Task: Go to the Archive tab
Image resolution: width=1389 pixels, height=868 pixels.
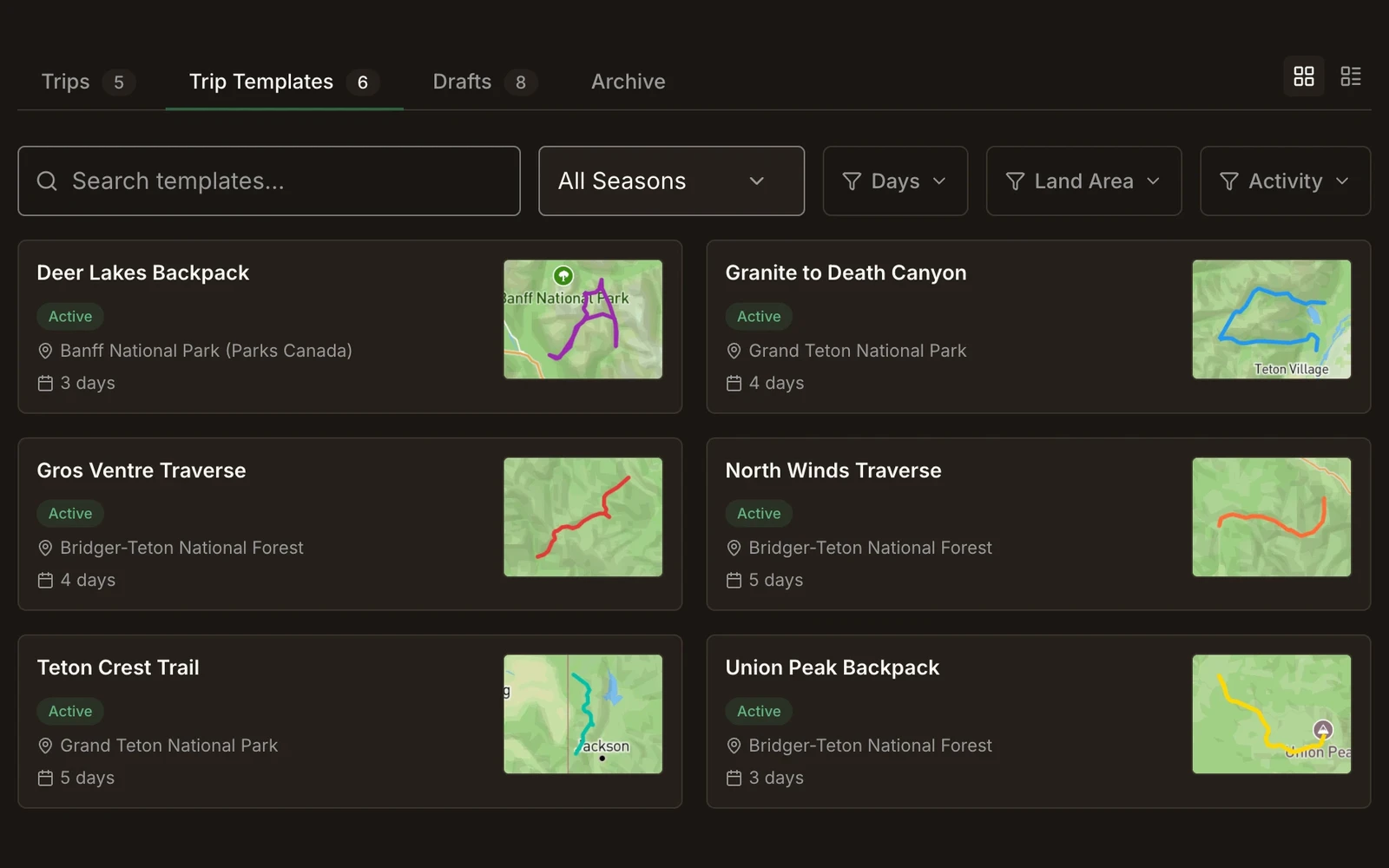Action: point(629,82)
